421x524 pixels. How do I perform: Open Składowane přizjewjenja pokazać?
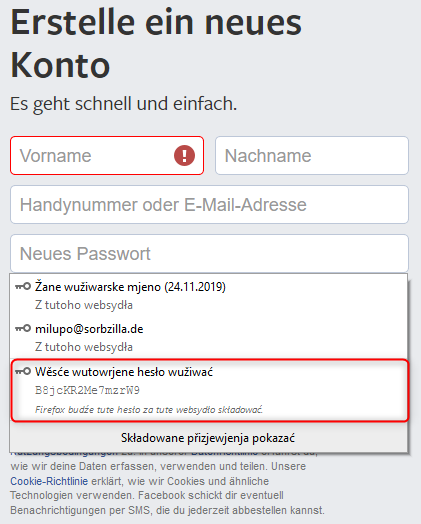208,438
